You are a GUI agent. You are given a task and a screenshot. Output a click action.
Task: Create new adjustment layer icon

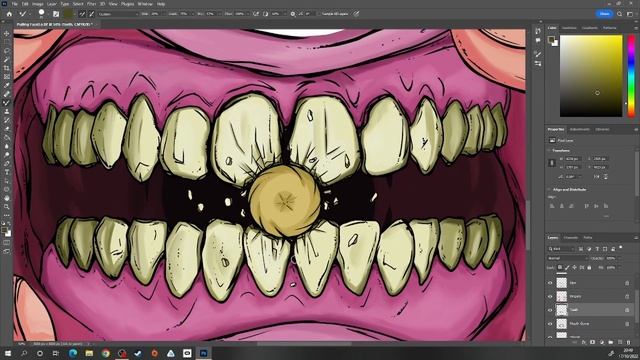602,342
